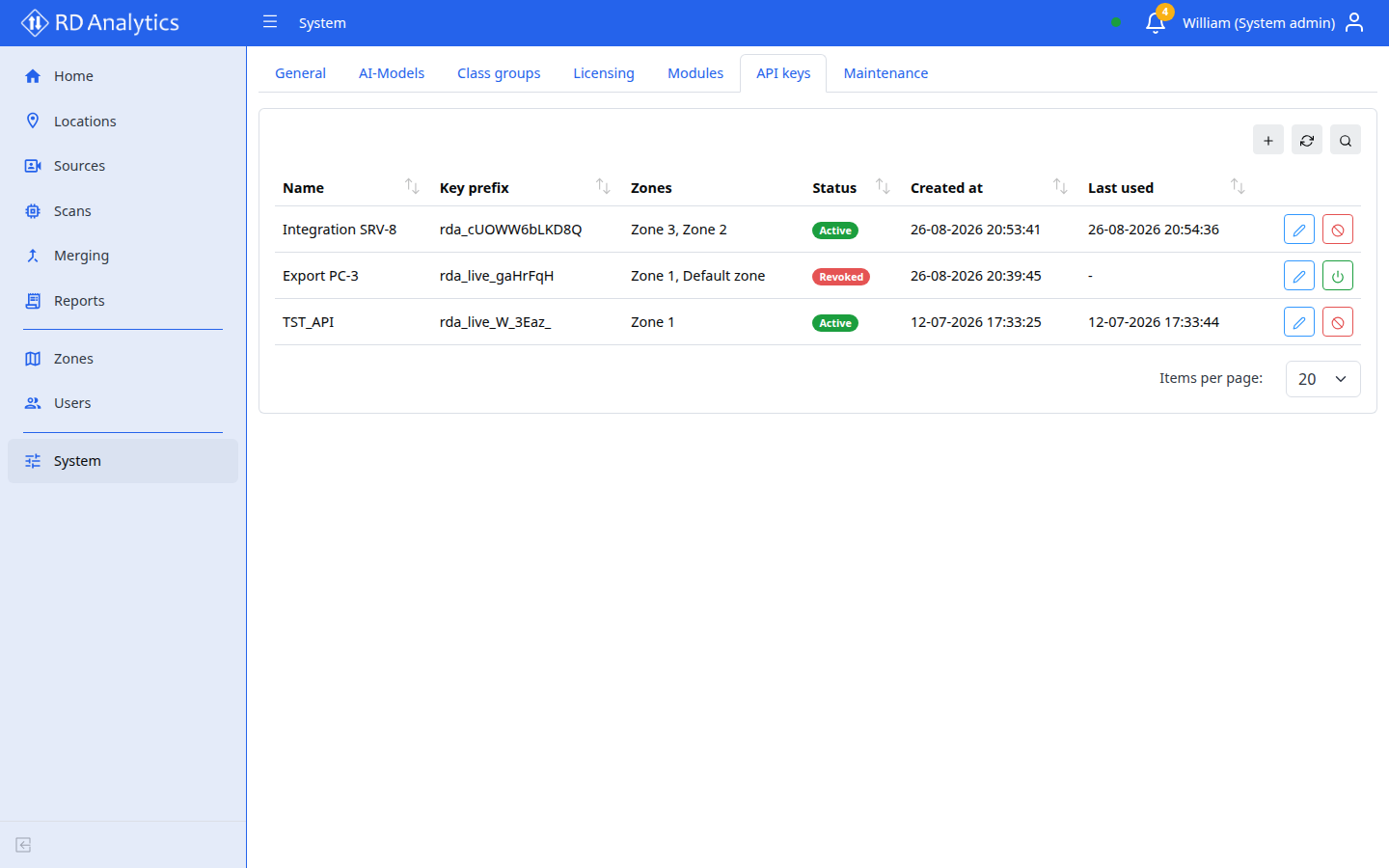The height and width of the screenshot is (868, 1389).
Task: Sort table by Key prefix column
Action: coord(603,186)
